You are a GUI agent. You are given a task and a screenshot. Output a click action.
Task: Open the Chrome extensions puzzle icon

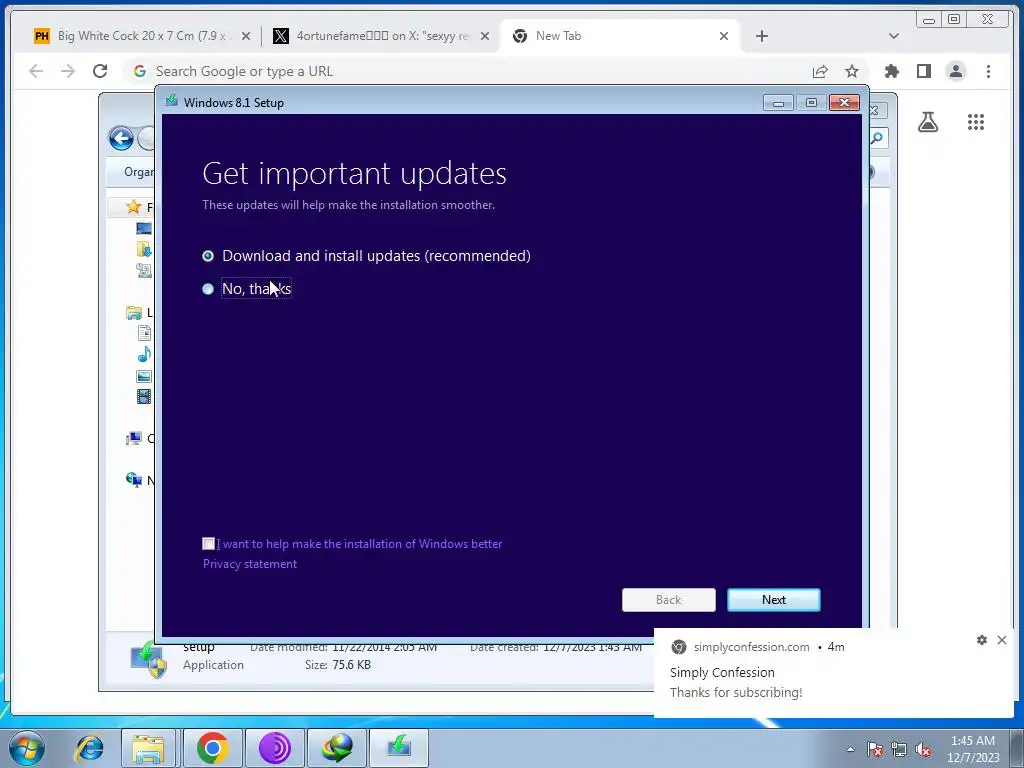coord(891,71)
